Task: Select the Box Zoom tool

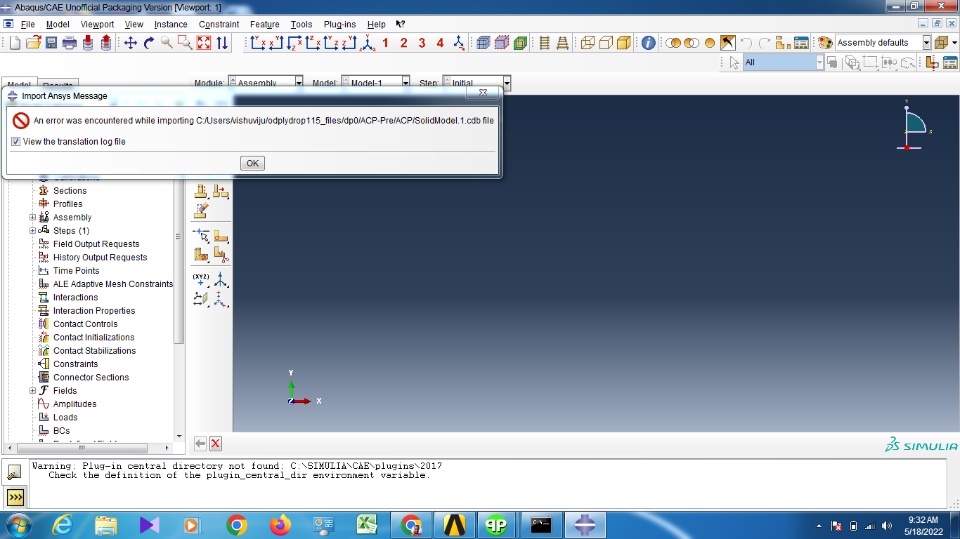Action: [x=185, y=43]
